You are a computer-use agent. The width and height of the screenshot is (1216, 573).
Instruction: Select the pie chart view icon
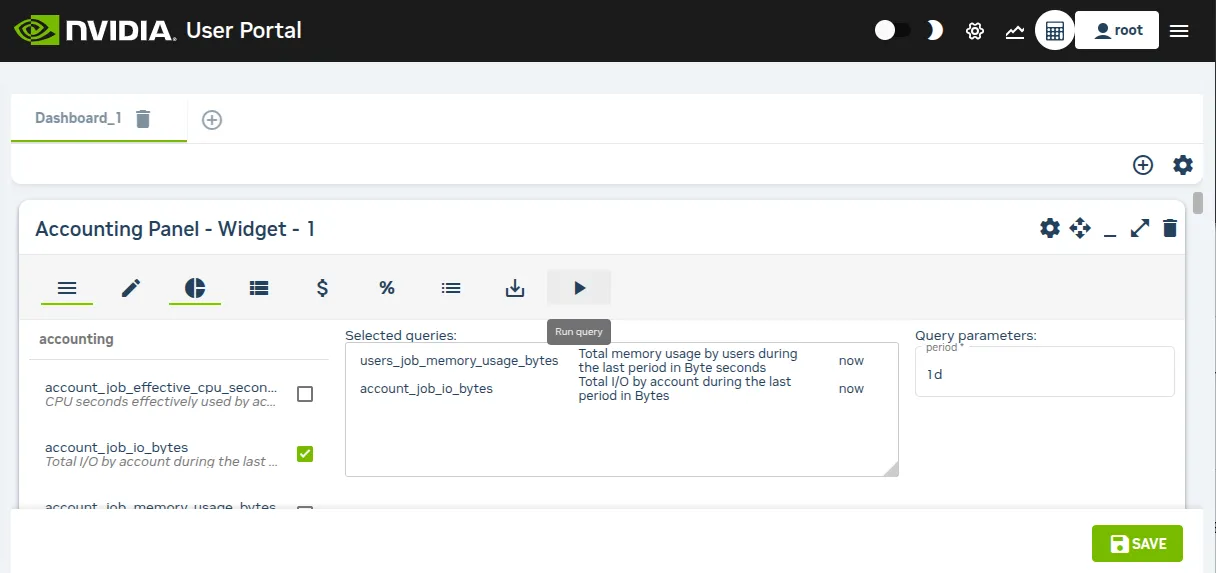tap(195, 288)
